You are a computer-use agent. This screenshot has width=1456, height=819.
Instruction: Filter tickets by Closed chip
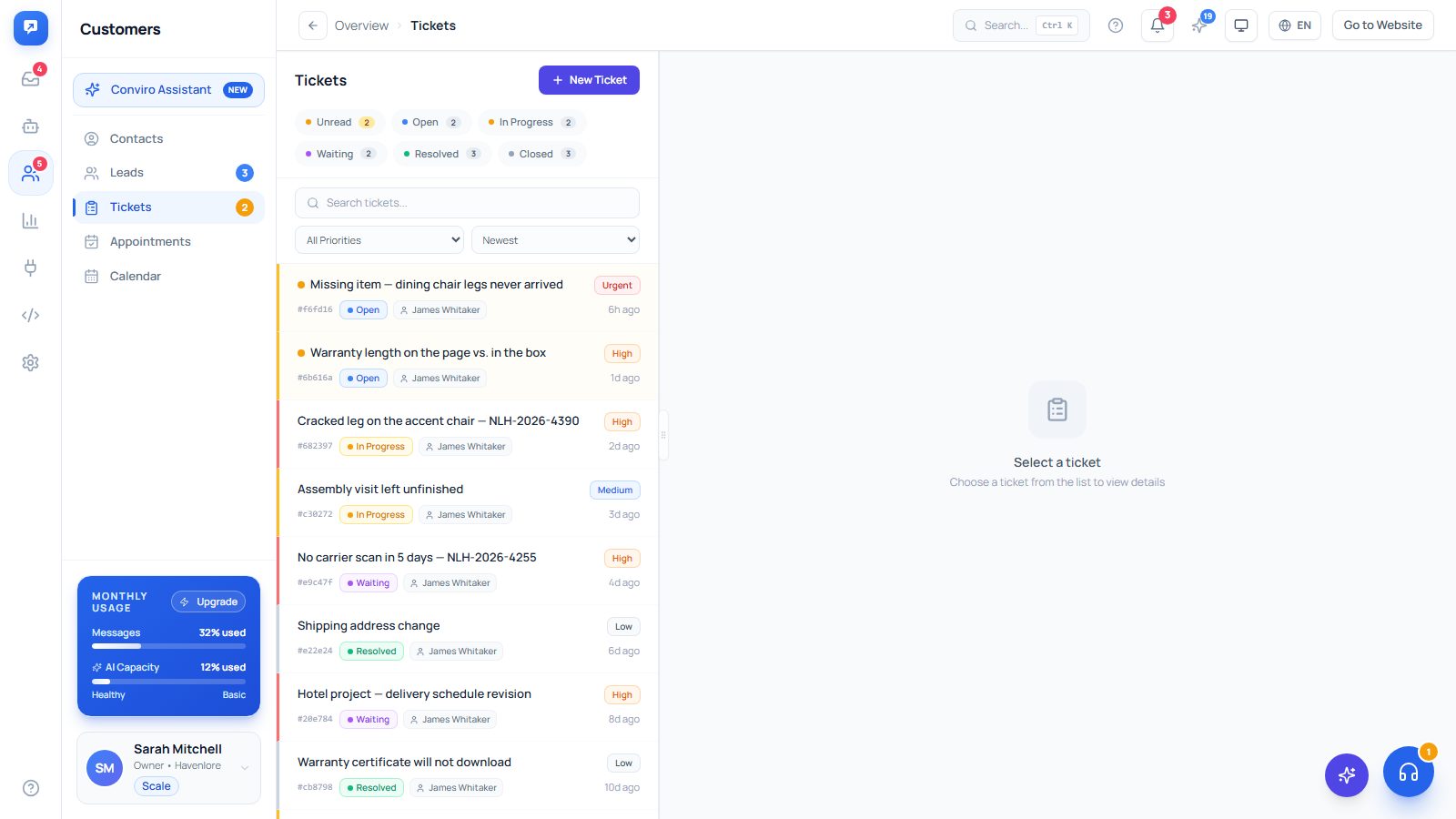click(541, 154)
